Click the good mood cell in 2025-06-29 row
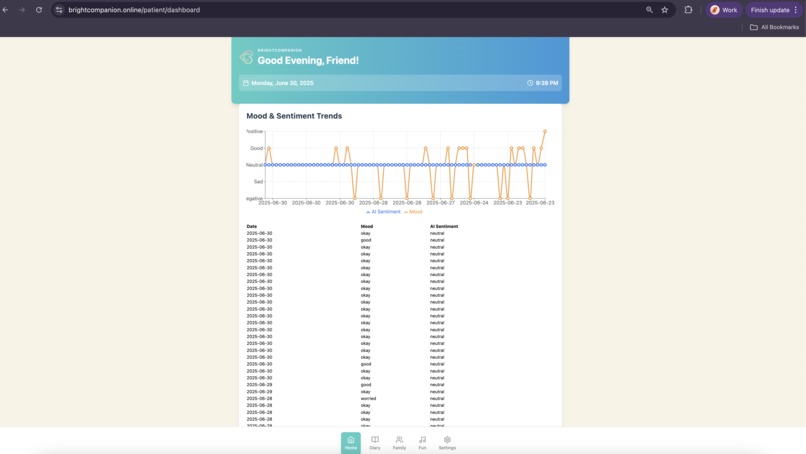 point(365,385)
